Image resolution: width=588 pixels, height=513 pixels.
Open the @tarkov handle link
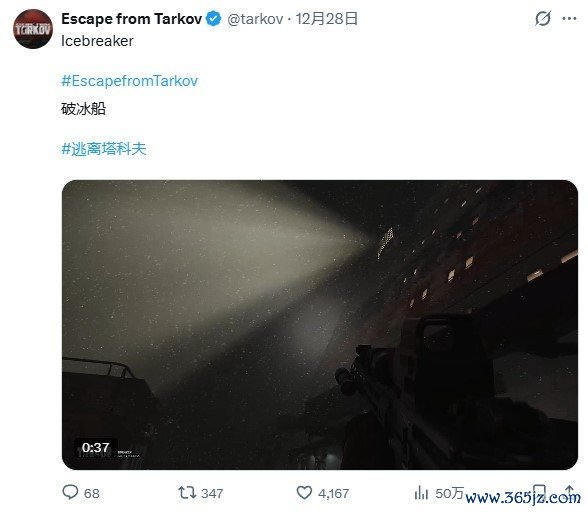255,19
